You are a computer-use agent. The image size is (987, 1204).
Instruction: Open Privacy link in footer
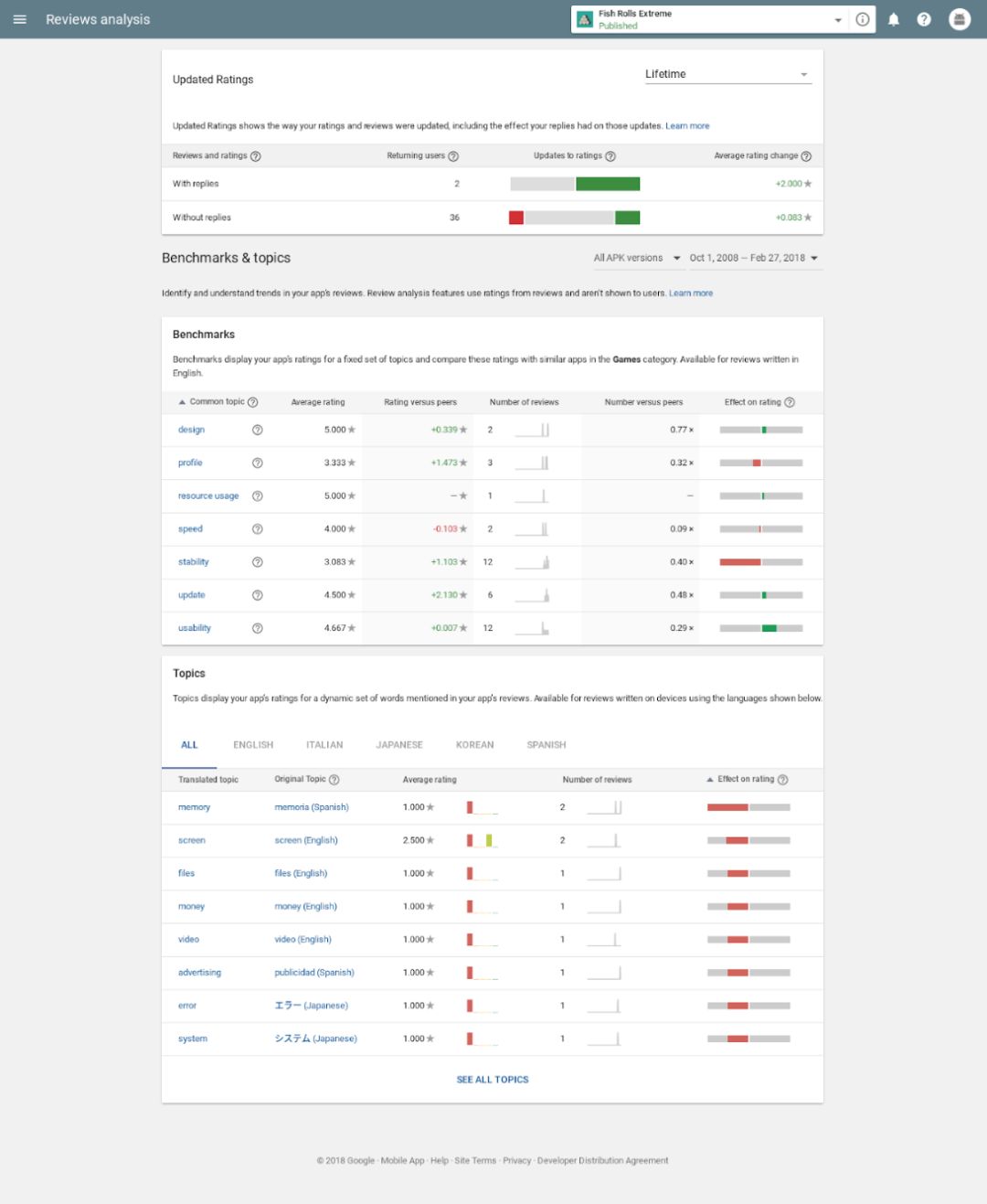tap(516, 1161)
